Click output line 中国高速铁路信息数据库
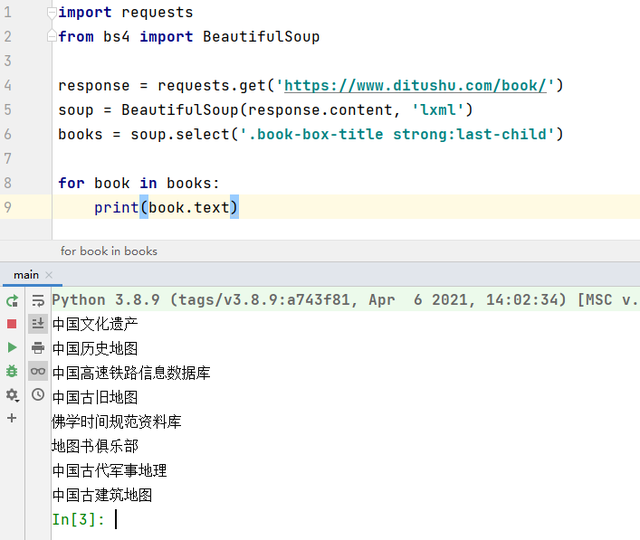The width and height of the screenshot is (640, 540). tap(131, 373)
